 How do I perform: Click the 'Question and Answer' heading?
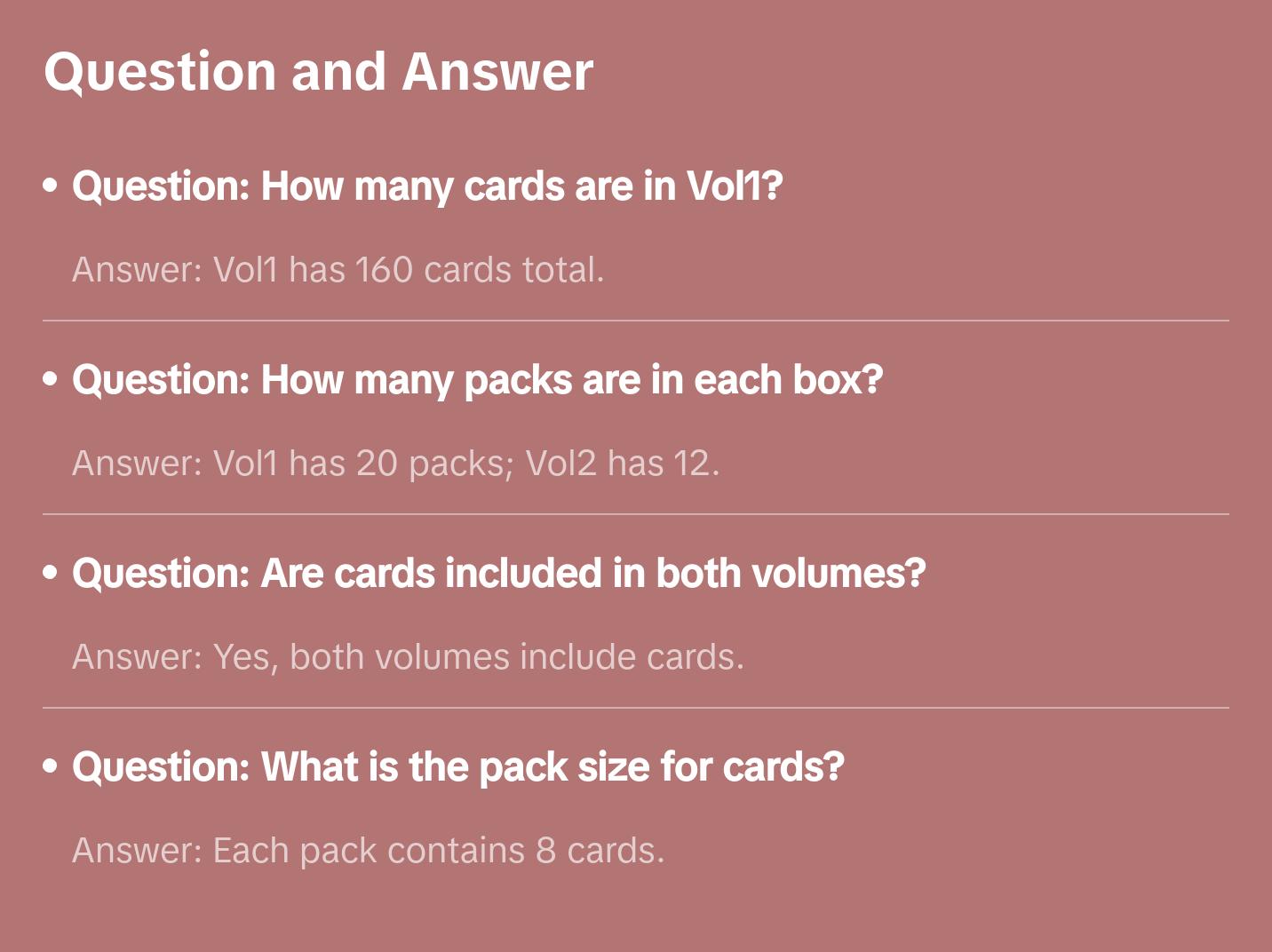[x=318, y=72]
